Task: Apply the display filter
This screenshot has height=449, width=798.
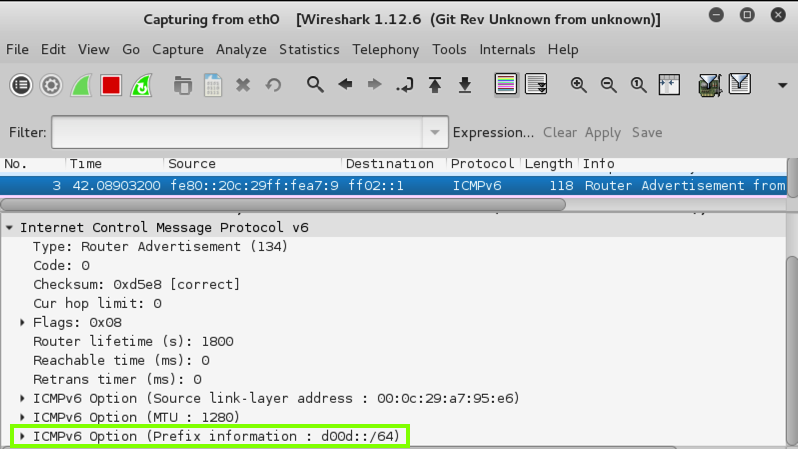Action: pyautogui.click(x=603, y=132)
